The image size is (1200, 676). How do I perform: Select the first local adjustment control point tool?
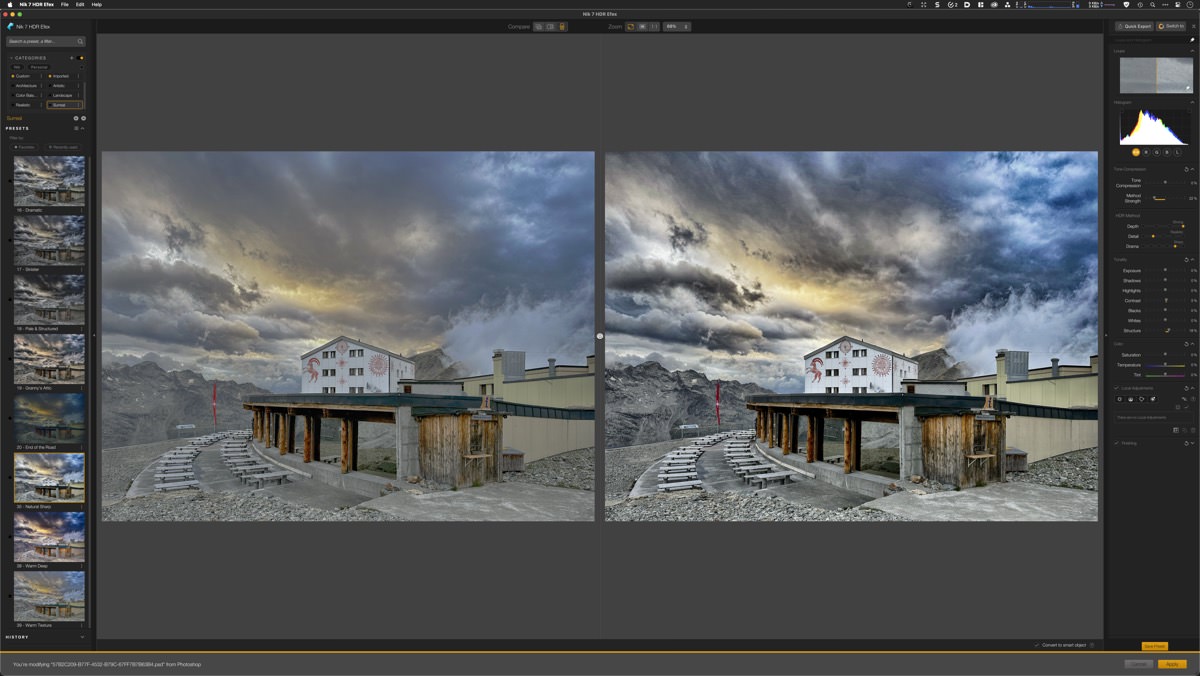tap(1119, 399)
